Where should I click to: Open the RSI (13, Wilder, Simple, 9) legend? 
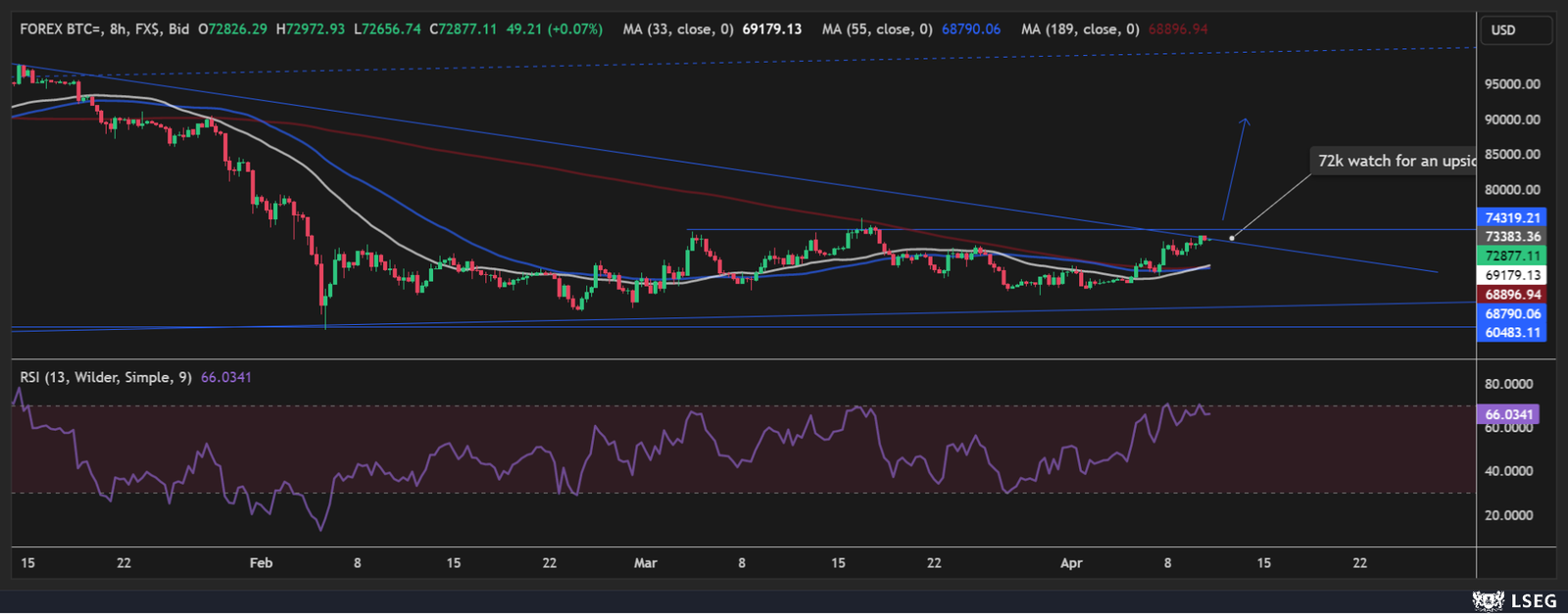106,377
